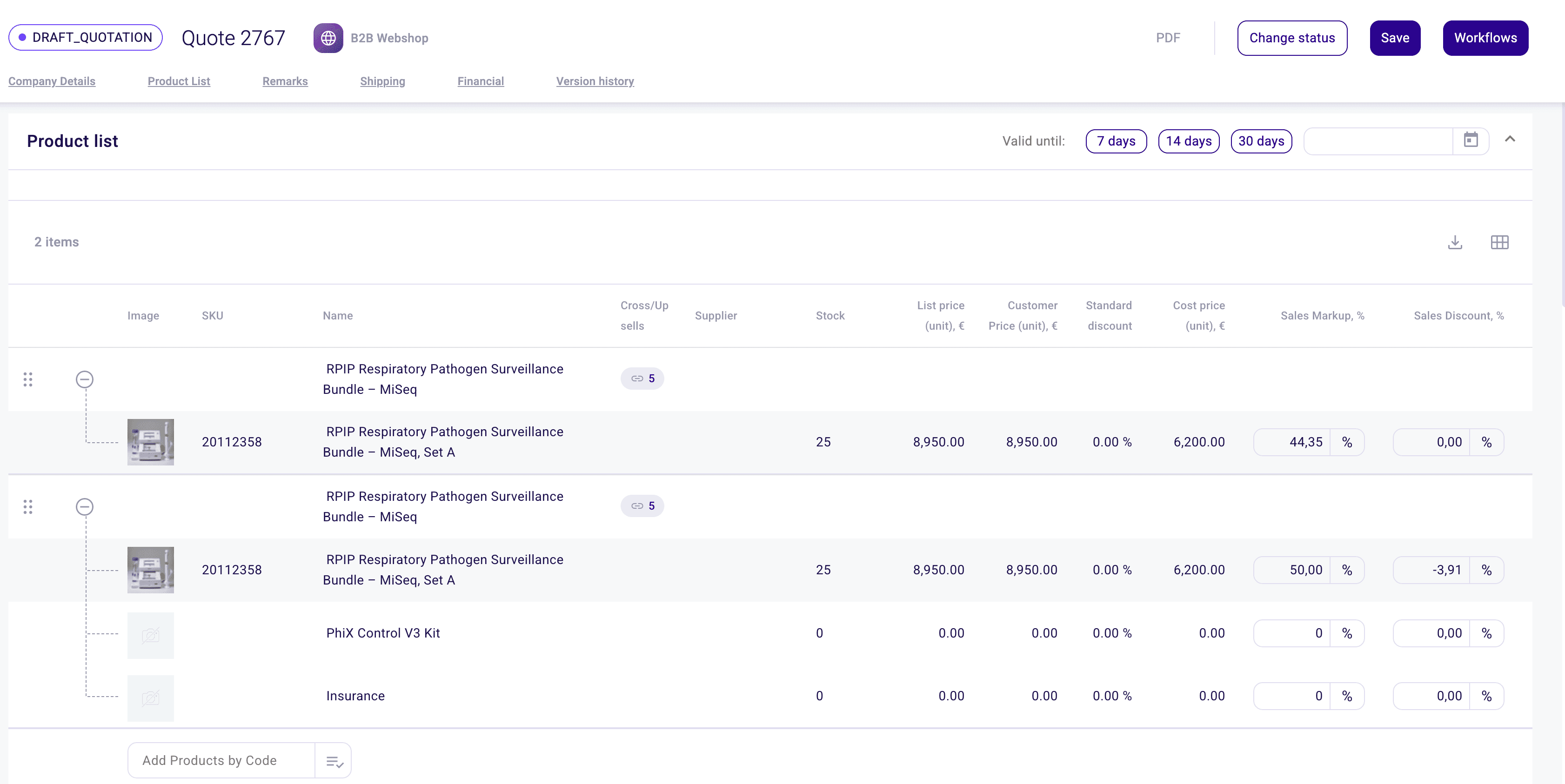Select the 30 days validity option
The height and width of the screenshot is (784, 1565).
click(1261, 140)
